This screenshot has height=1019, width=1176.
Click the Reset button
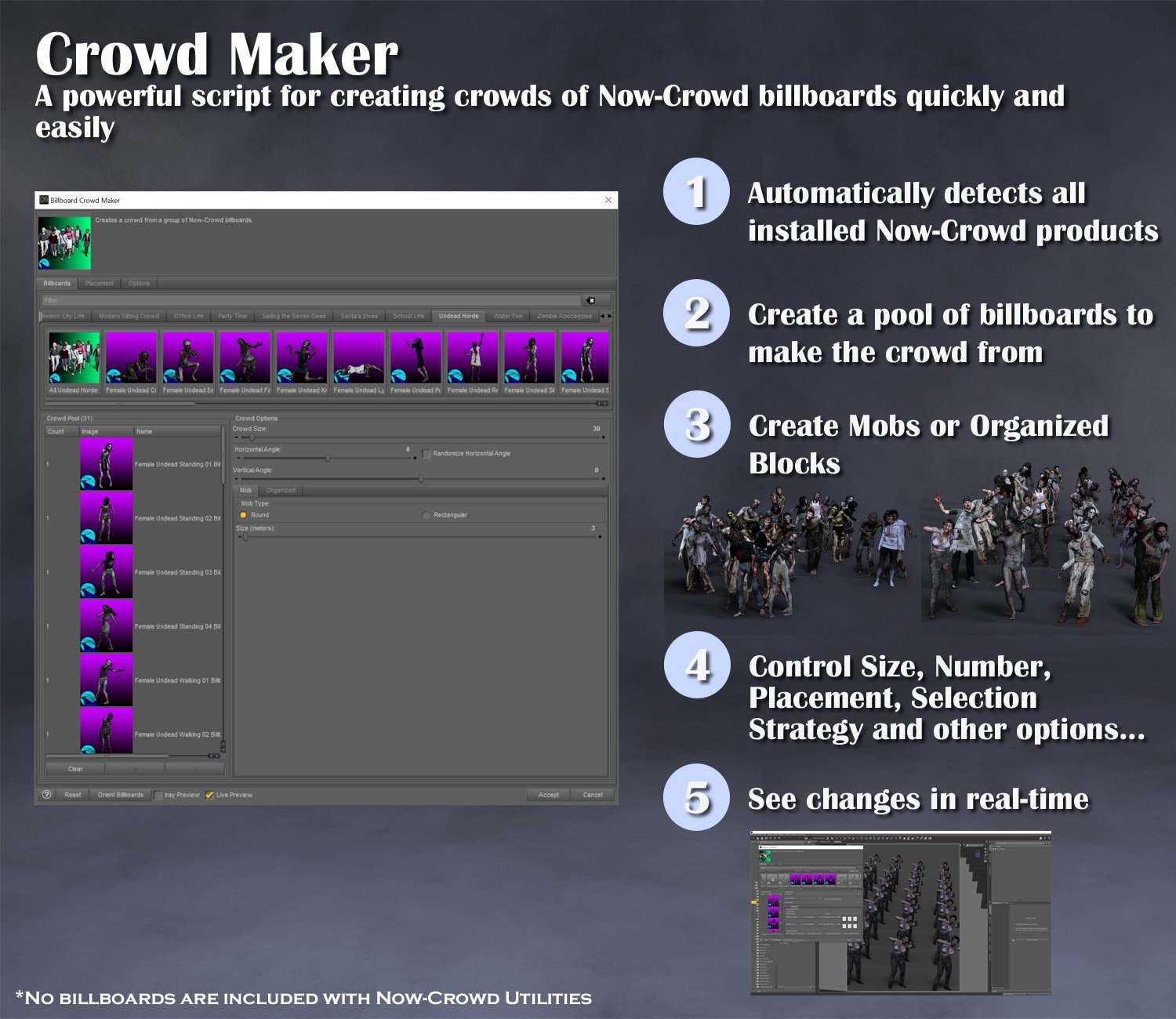[x=73, y=795]
